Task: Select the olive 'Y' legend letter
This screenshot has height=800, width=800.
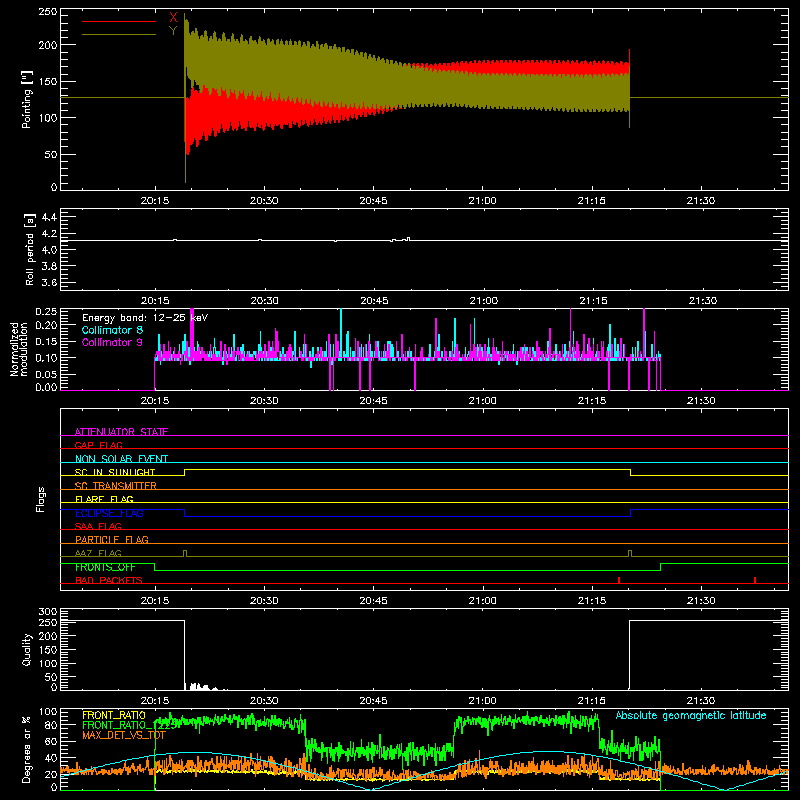Action: 173,31
